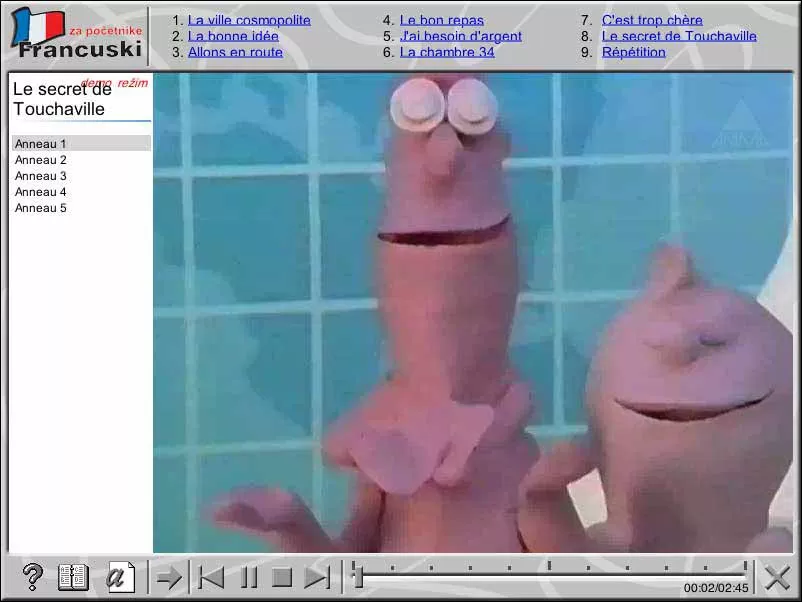Screen dimensions: 802x602
Task: Click the right arrow continue icon
Action: pyautogui.click(x=169, y=578)
